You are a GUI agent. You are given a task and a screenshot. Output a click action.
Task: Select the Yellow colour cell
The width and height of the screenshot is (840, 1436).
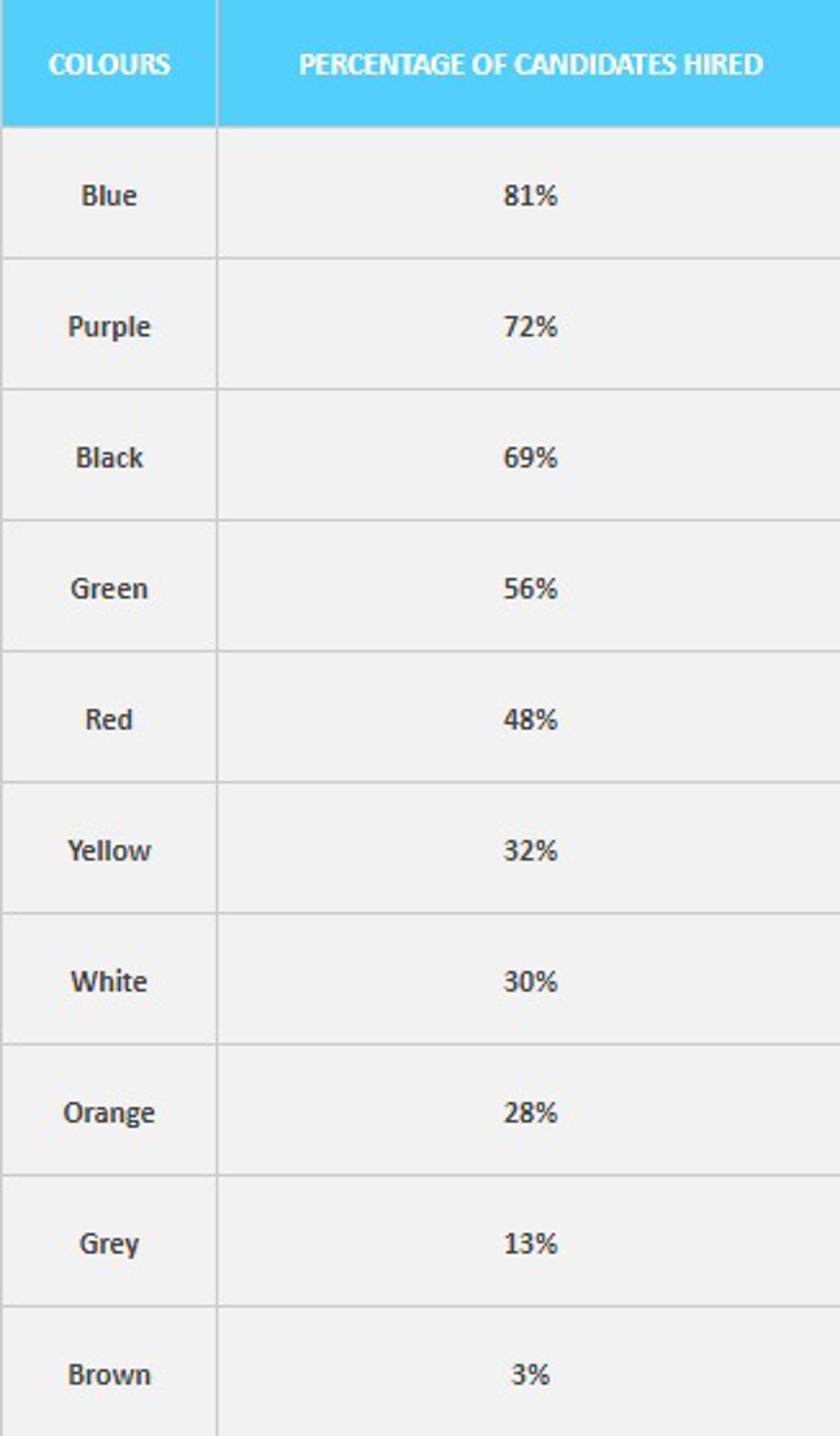(109, 850)
